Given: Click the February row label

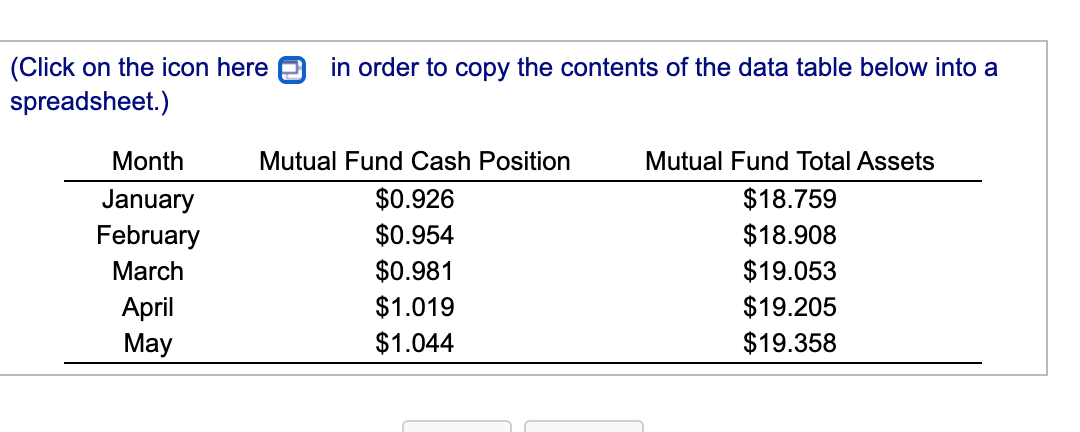Looking at the screenshot, I should coord(148,236).
